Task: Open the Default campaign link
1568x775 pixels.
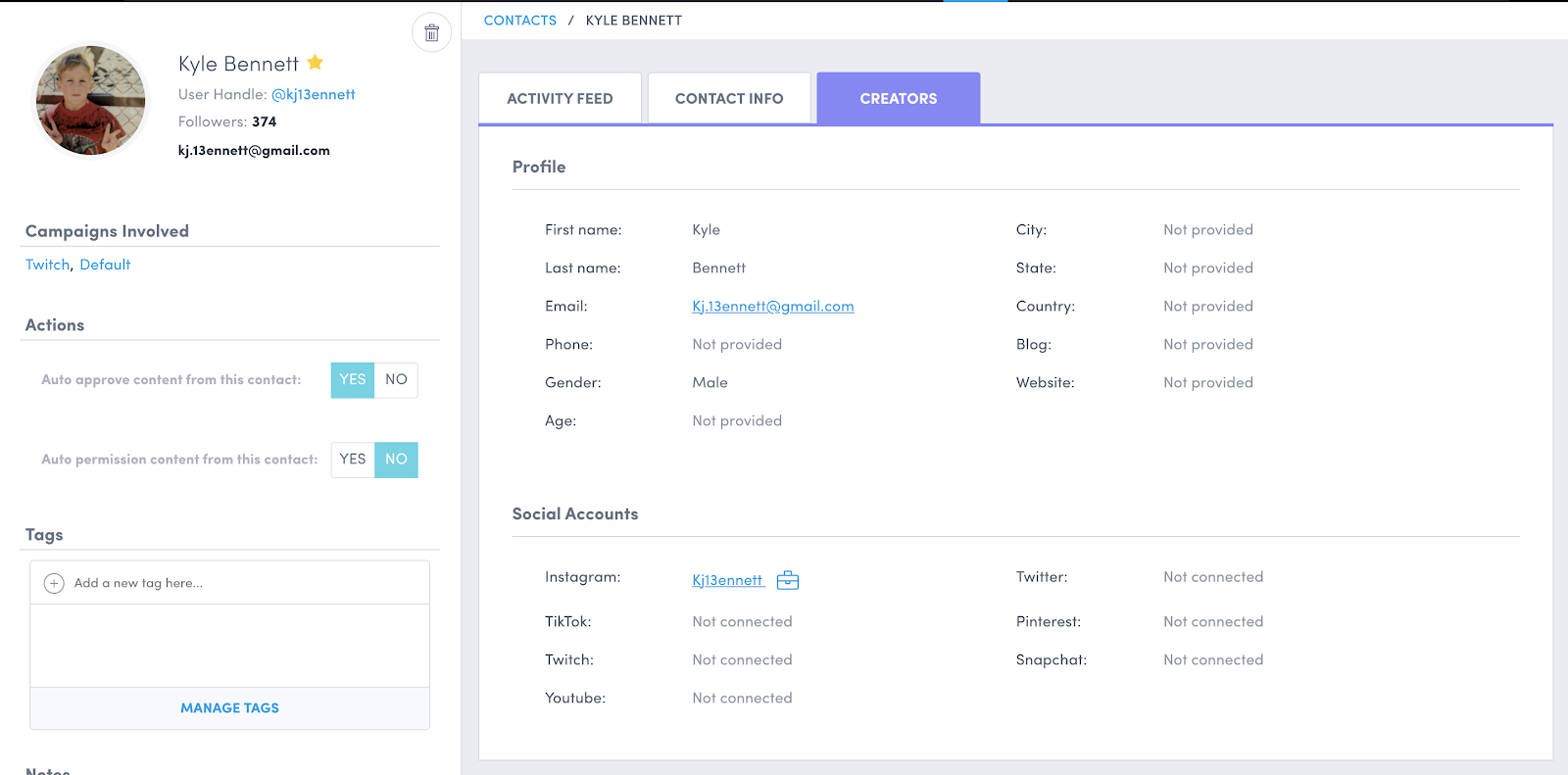Action: (x=105, y=265)
